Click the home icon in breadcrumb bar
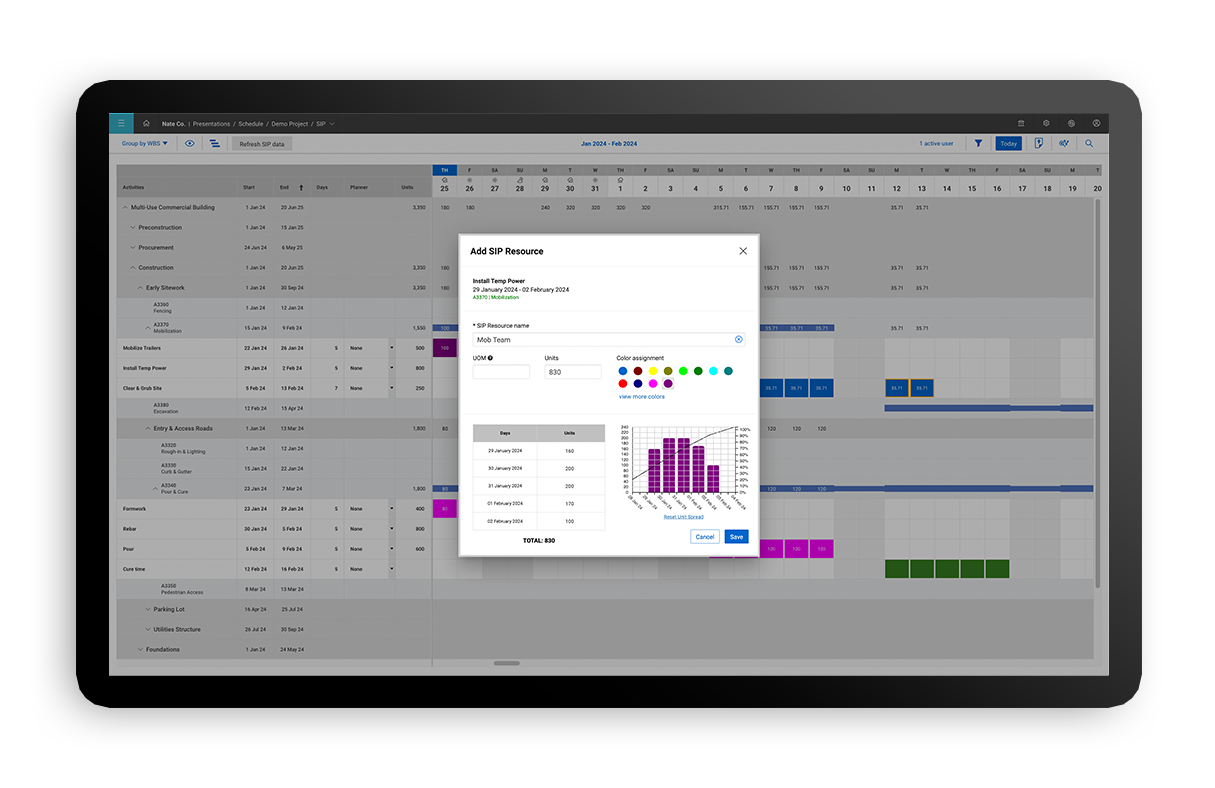Viewport: 1215px width, 788px height. [146, 123]
